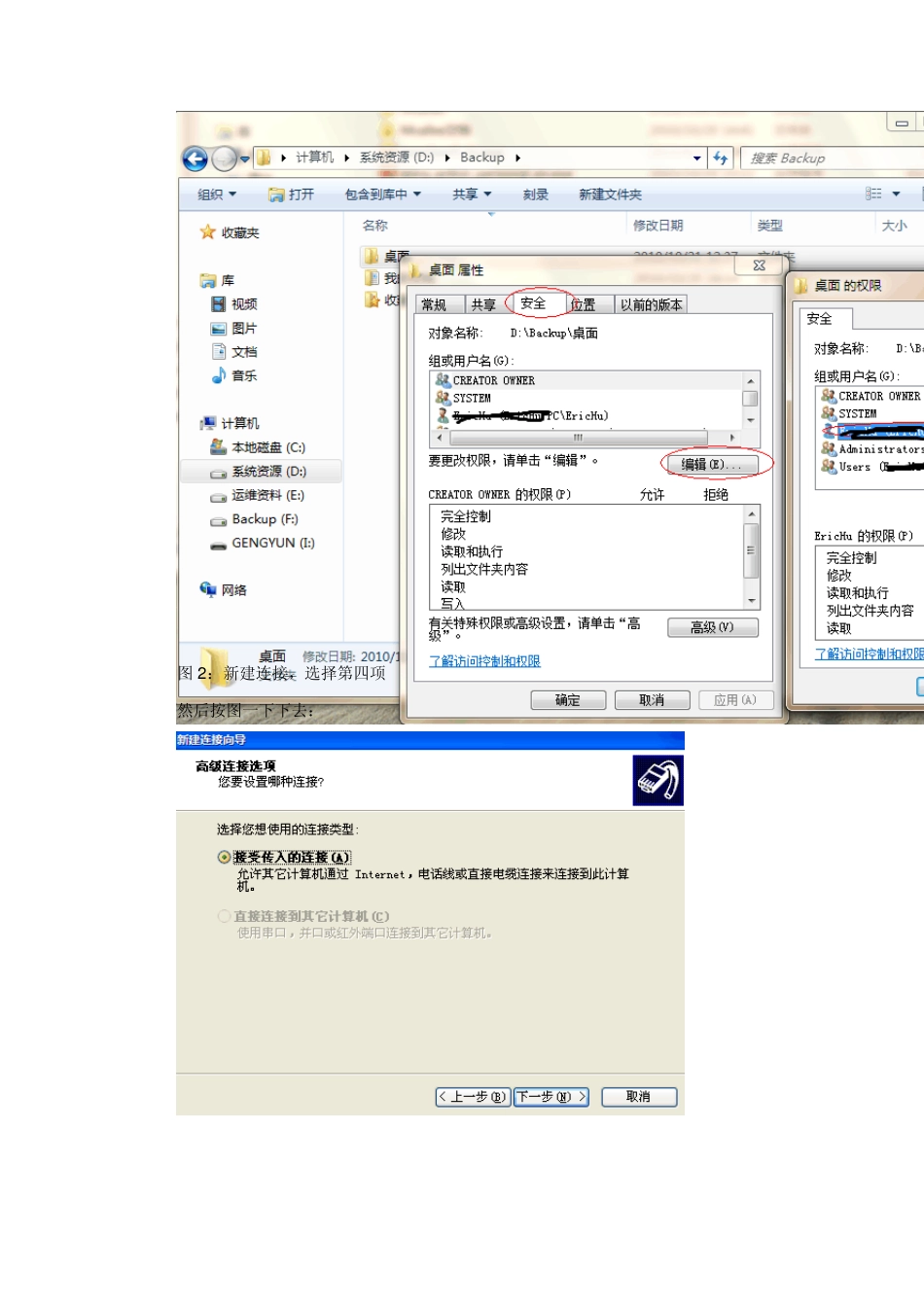Click 取消 in the connection wizard
The image size is (924, 1307).
(638, 1097)
